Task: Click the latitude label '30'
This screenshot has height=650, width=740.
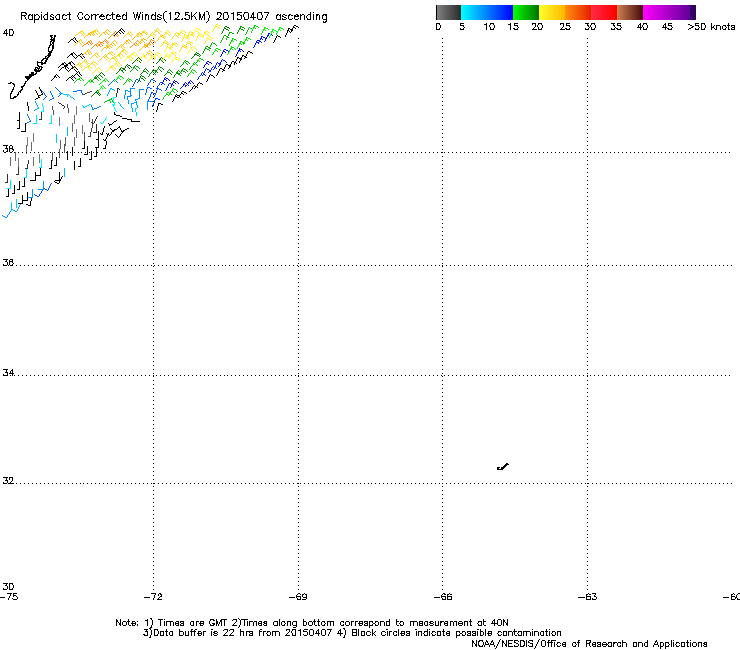Action: click(8, 586)
